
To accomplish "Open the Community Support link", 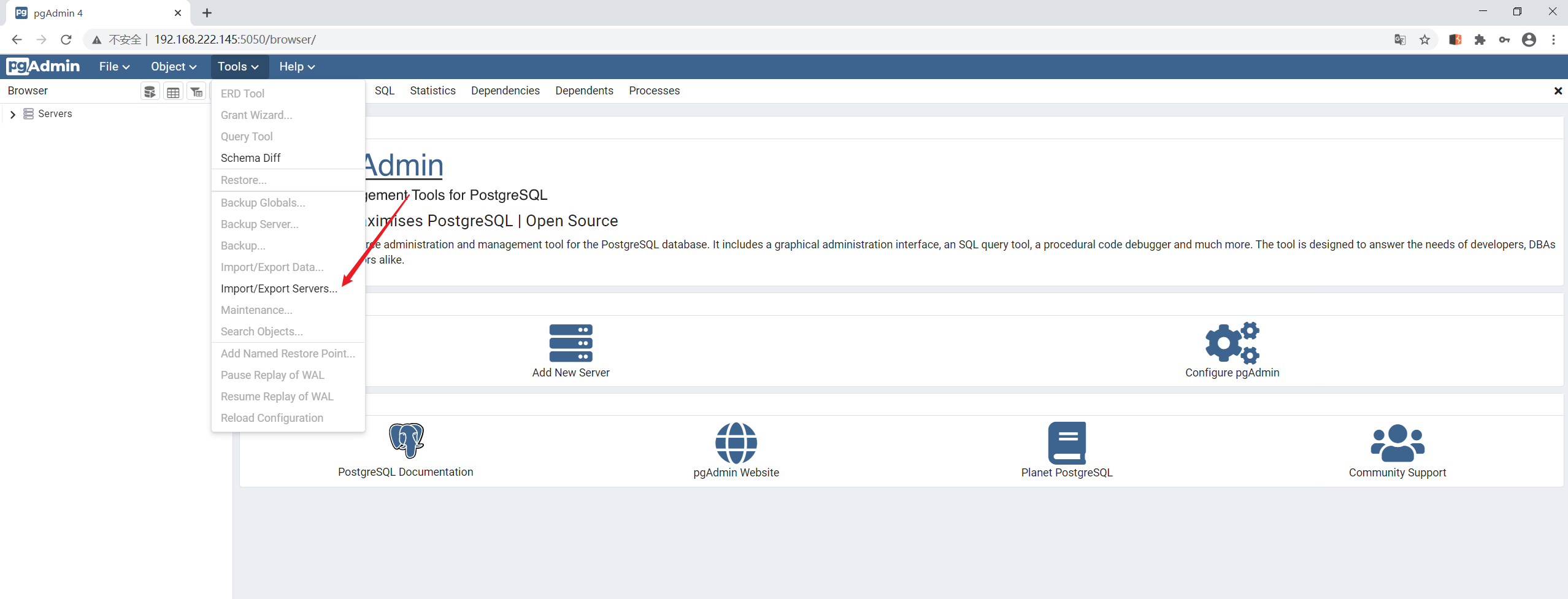I will [x=1397, y=473].
